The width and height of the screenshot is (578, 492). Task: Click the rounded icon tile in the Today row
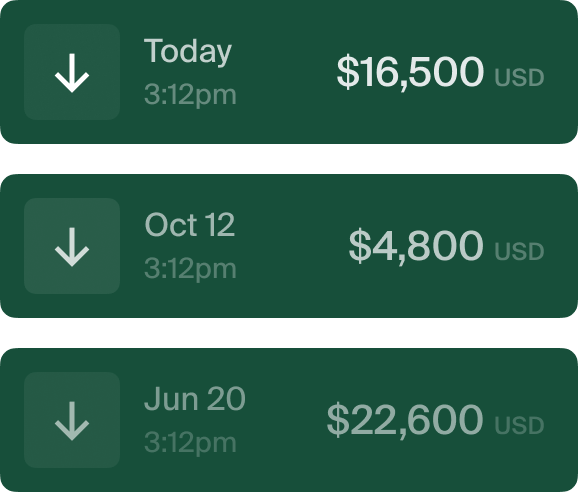(72, 72)
